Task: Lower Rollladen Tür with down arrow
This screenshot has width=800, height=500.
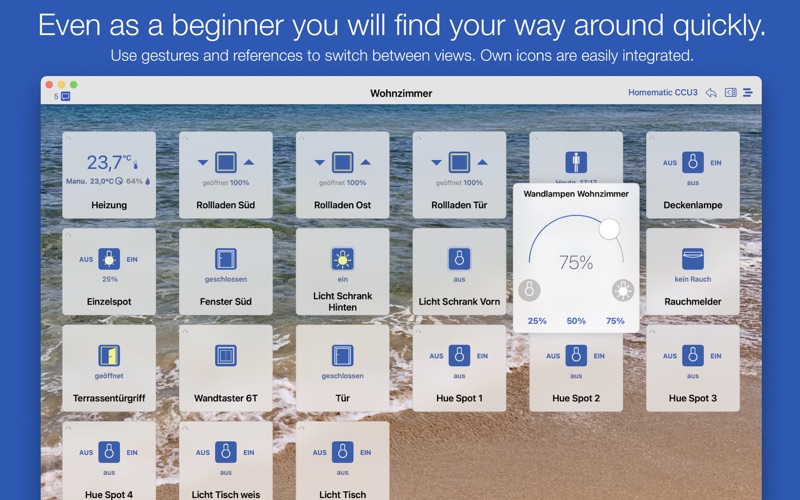Action: pos(436,163)
